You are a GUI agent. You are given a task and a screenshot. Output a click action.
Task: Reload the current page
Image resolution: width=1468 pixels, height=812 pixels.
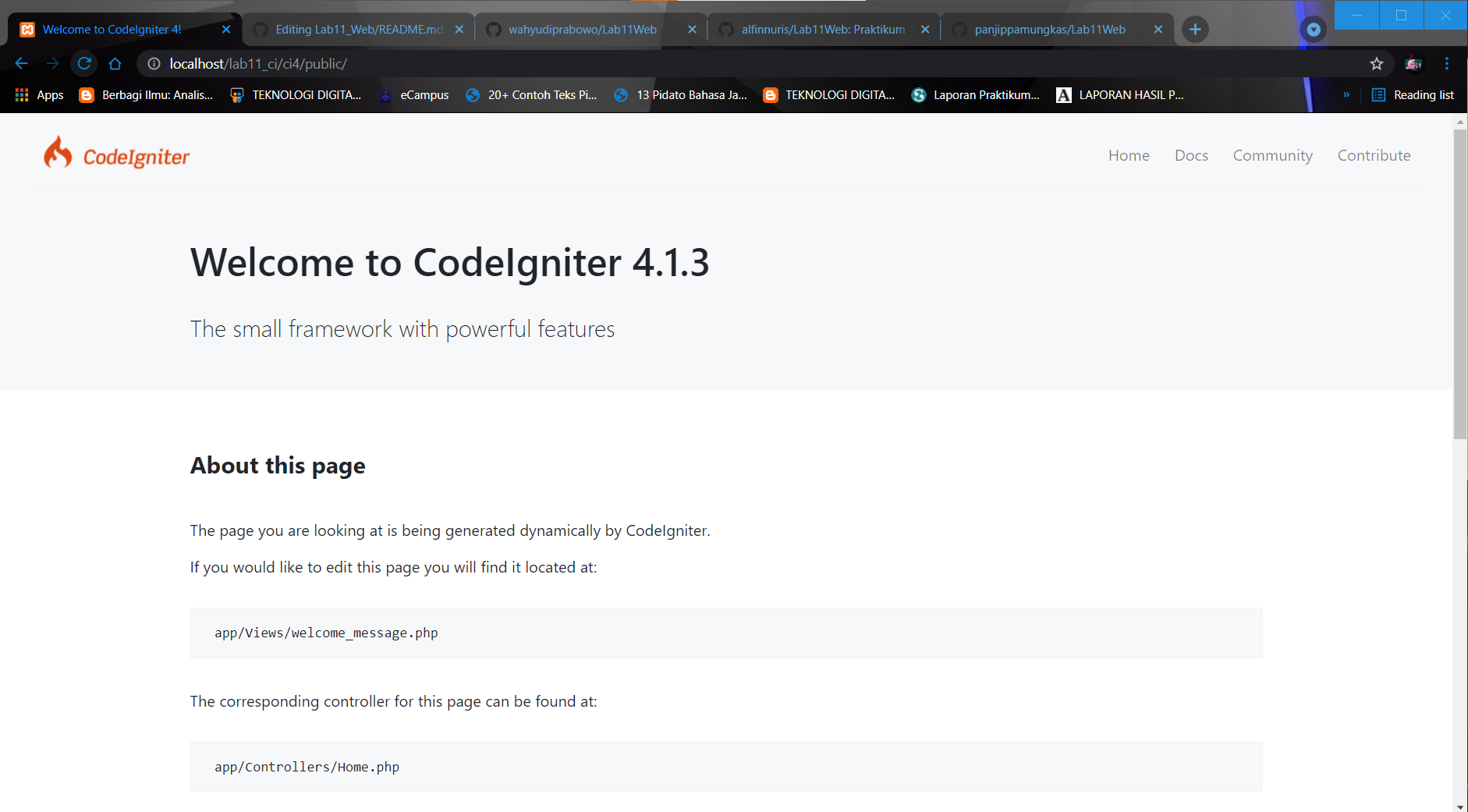click(84, 63)
